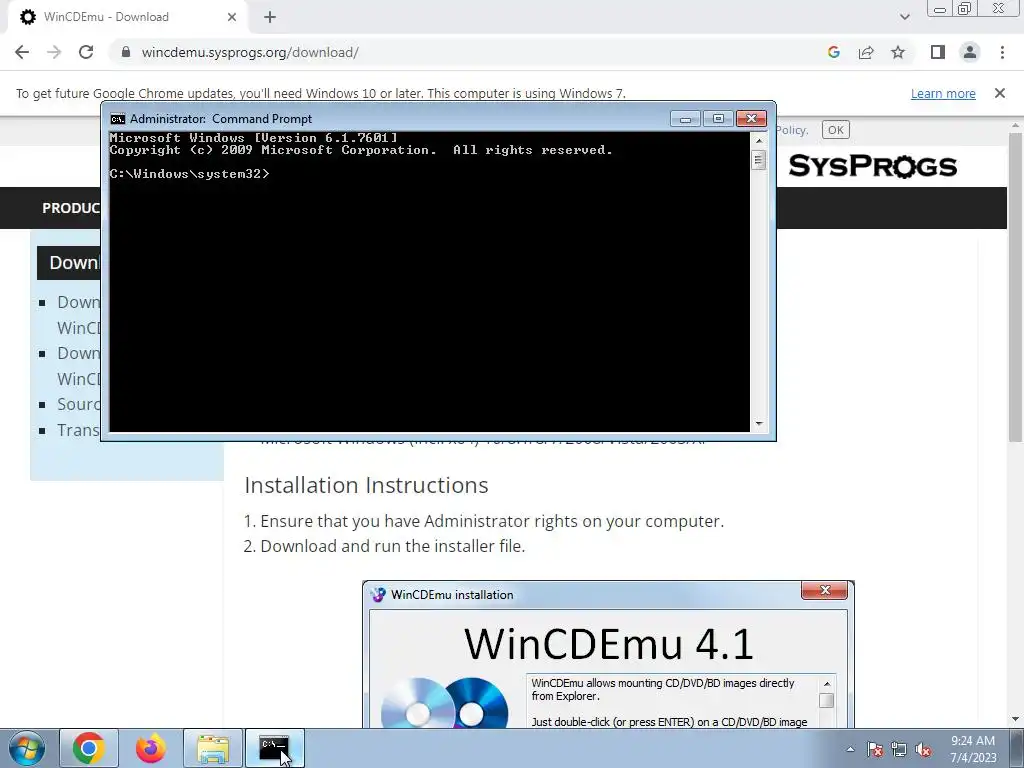Open a new Chrome tab

click(x=270, y=17)
